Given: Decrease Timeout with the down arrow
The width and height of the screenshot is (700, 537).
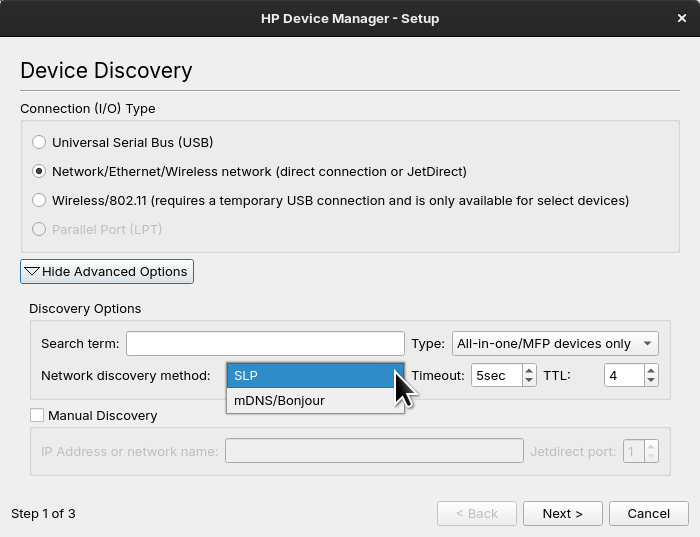Looking at the screenshot, I should pyautogui.click(x=529, y=380).
